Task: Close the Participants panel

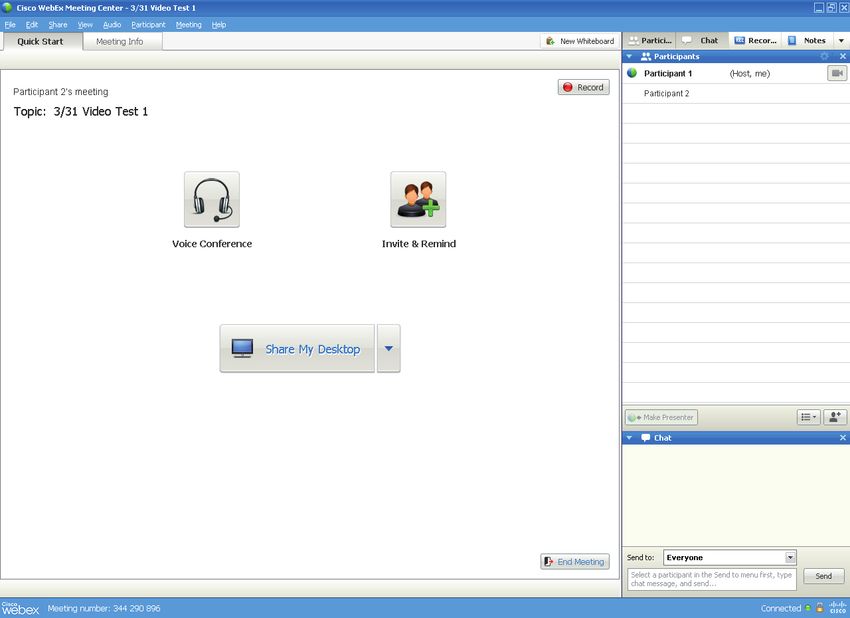Action: (843, 56)
